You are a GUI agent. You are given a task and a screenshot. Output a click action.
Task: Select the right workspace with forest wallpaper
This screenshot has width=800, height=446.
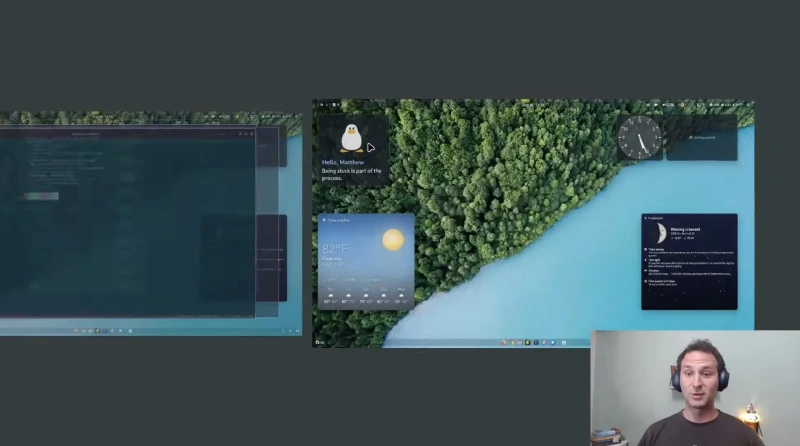533,224
